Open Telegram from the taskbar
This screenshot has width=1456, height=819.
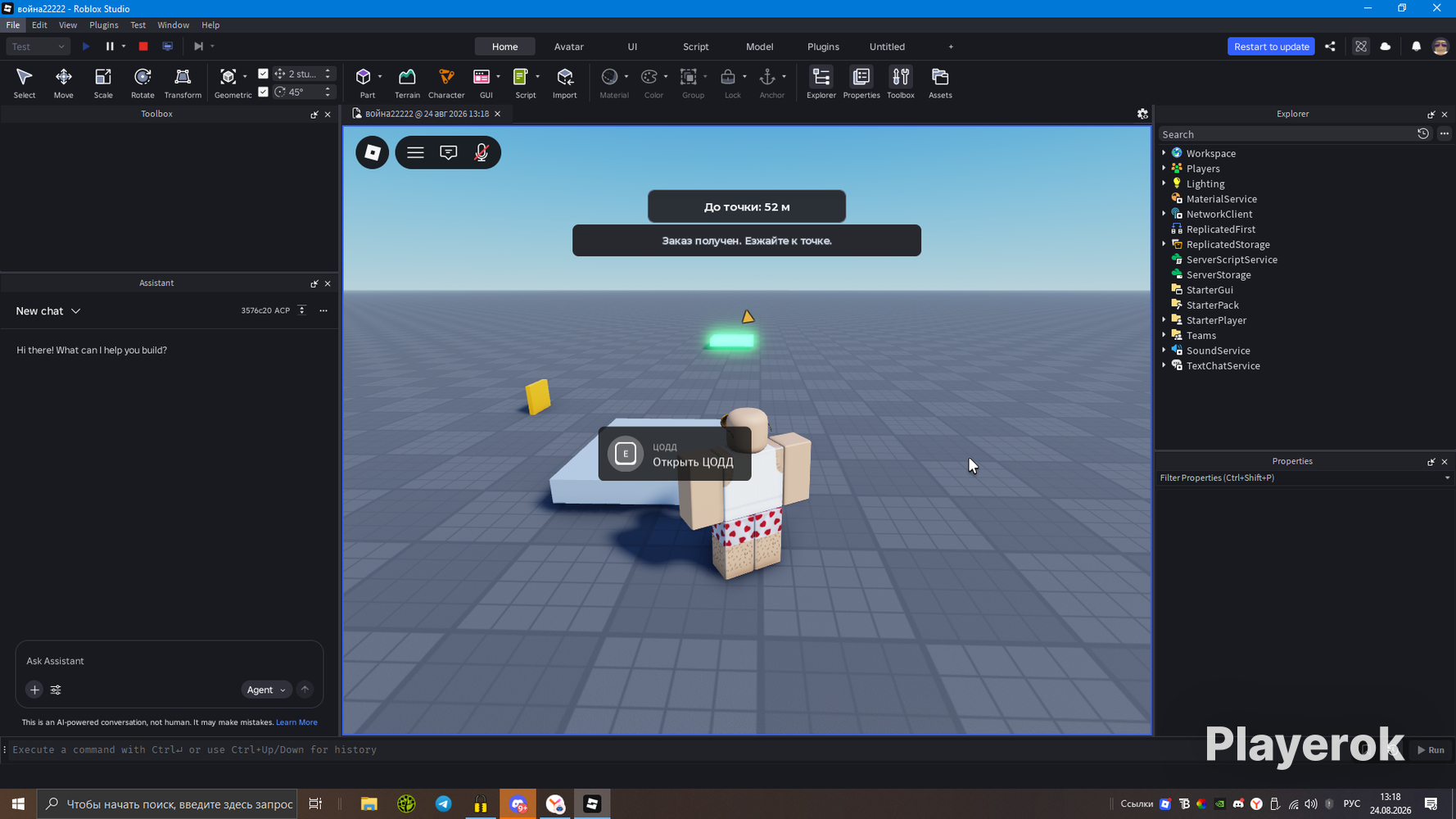443,804
